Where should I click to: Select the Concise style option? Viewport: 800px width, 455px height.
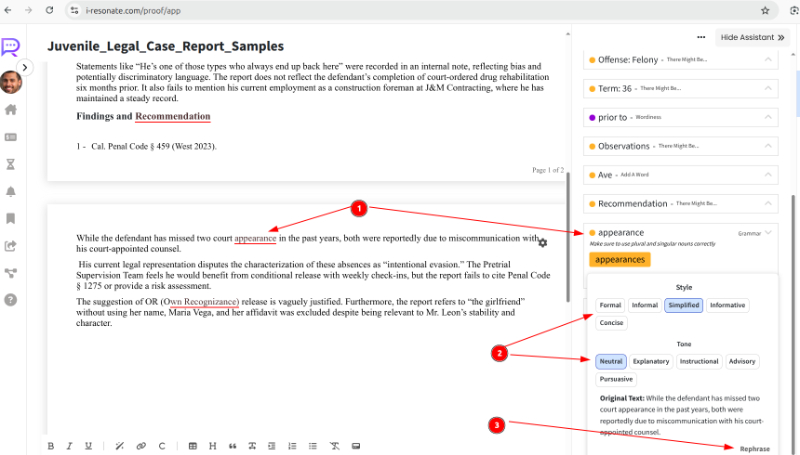(x=612, y=323)
